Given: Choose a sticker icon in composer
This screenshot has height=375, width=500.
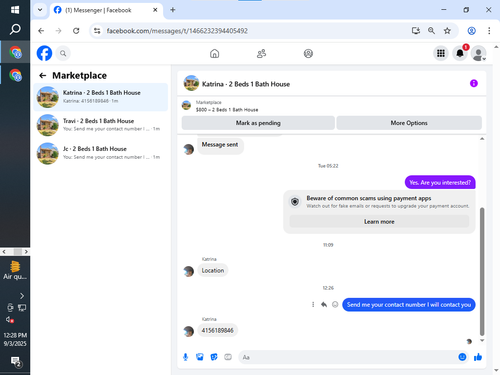Looking at the screenshot, I should point(214,357).
